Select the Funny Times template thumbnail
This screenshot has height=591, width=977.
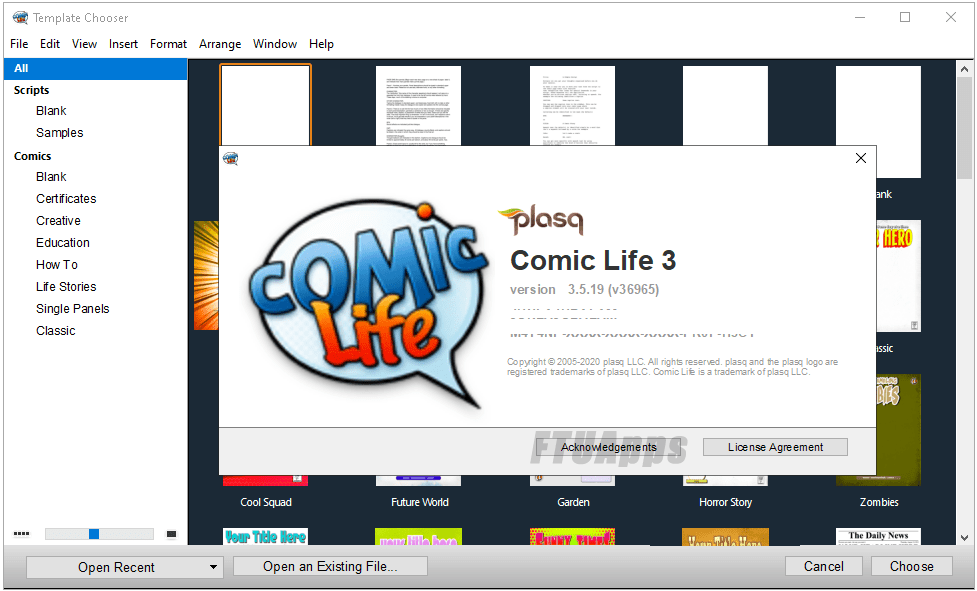(572, 537)
